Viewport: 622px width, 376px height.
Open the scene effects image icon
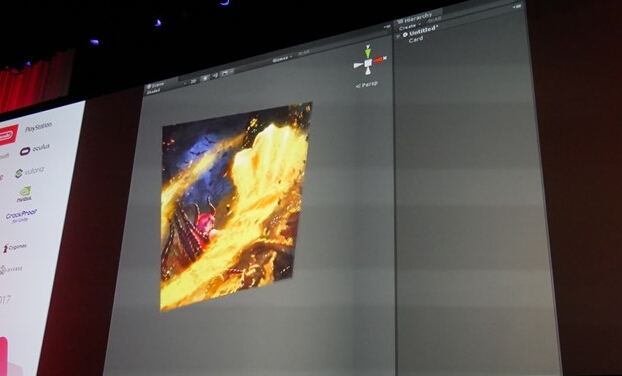[x=225, y=73]
